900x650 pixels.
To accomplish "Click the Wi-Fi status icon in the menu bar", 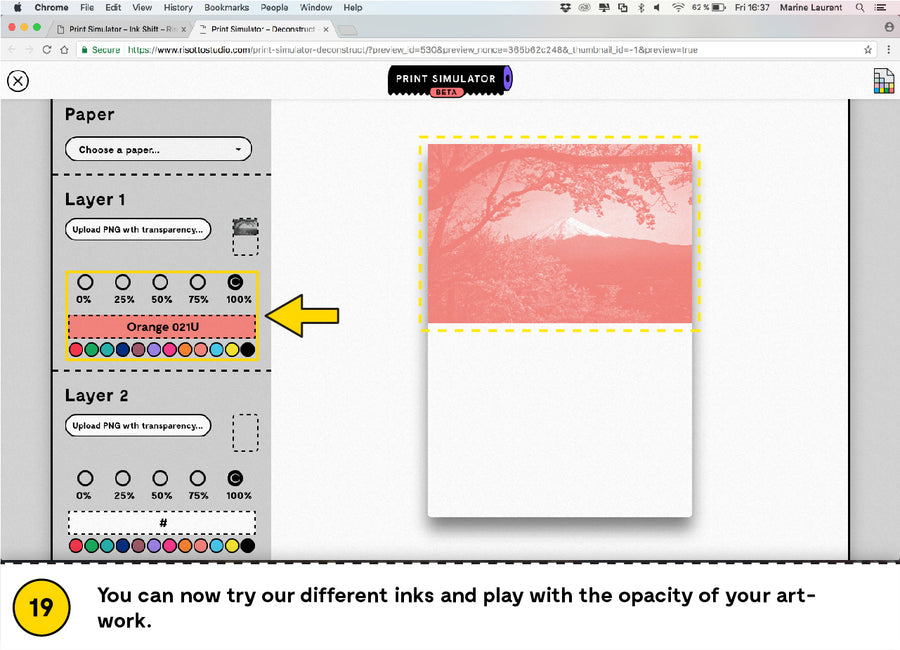I will 677,8.
